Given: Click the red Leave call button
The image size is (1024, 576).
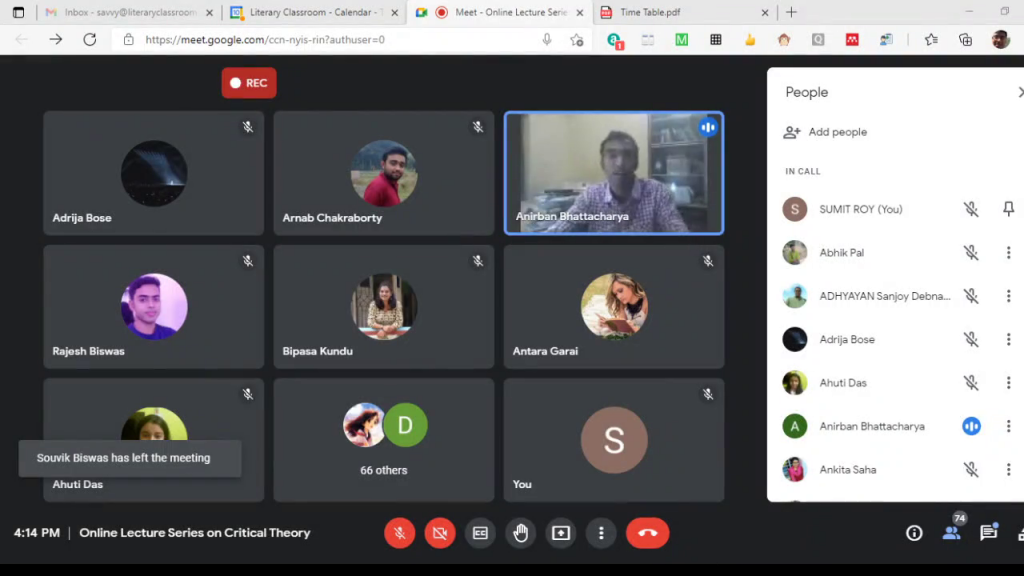Looking at the screenshot, I should [x=647, y=533].
